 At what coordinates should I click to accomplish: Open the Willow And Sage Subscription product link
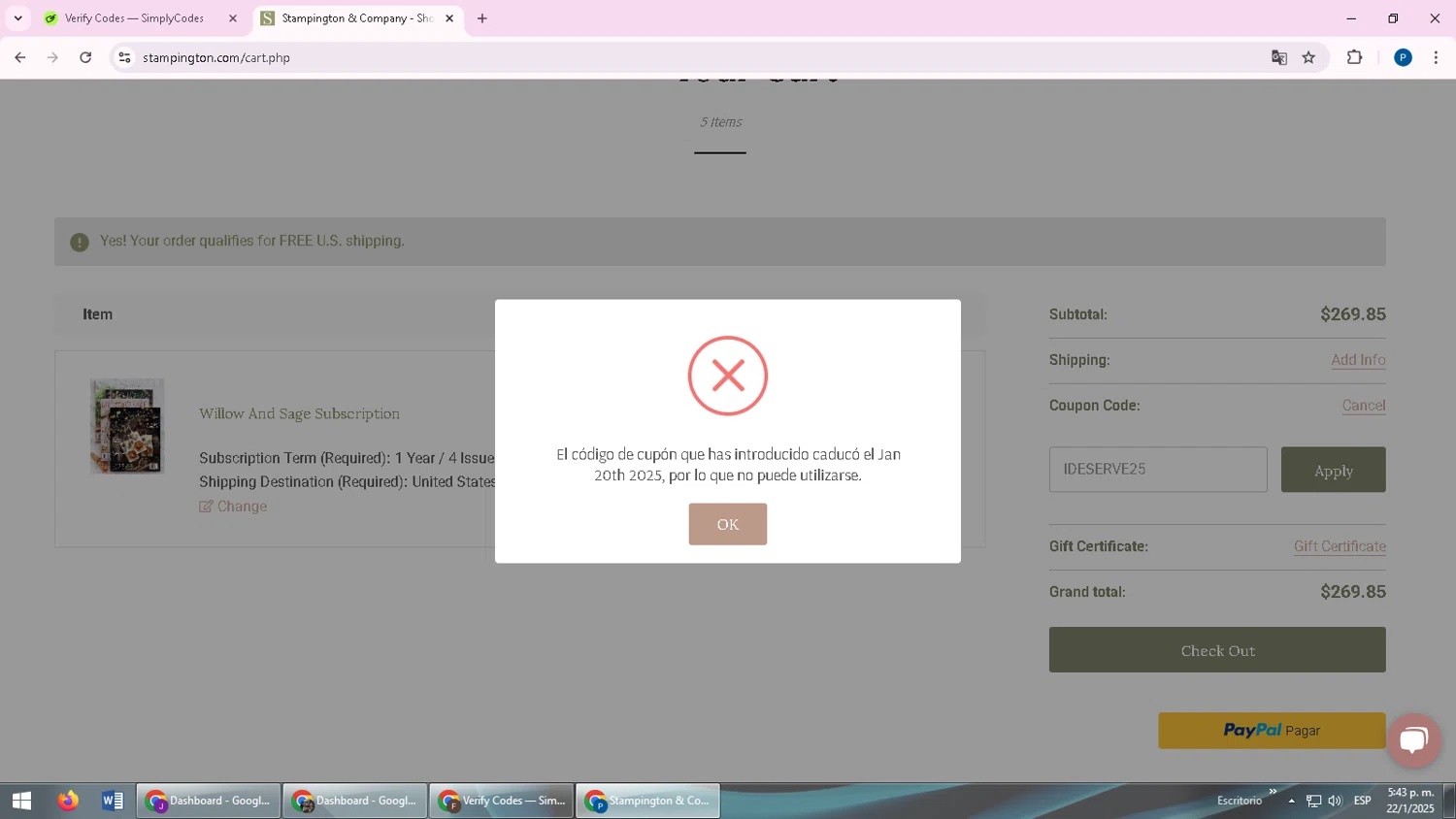(299, 413)
